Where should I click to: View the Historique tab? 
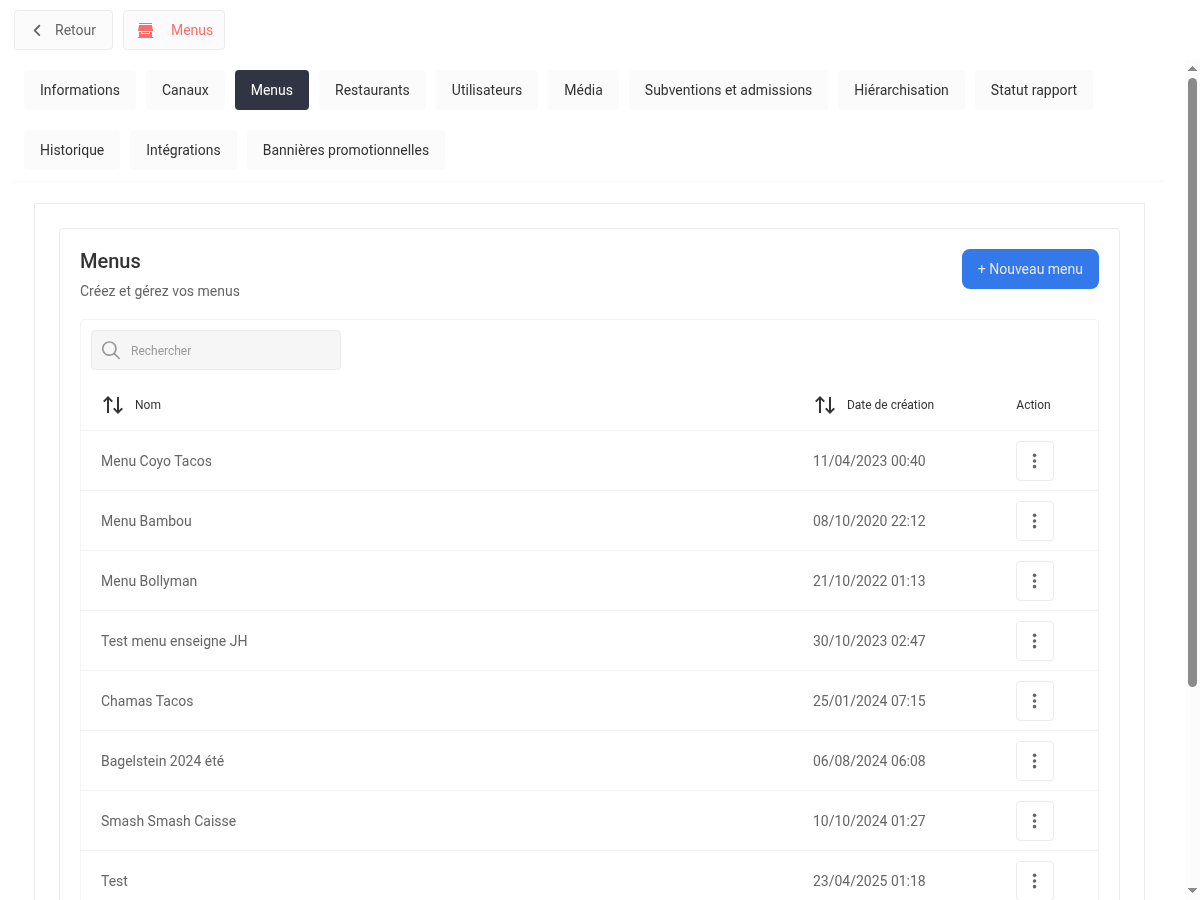pyautogui.click(x=72, y=150)
